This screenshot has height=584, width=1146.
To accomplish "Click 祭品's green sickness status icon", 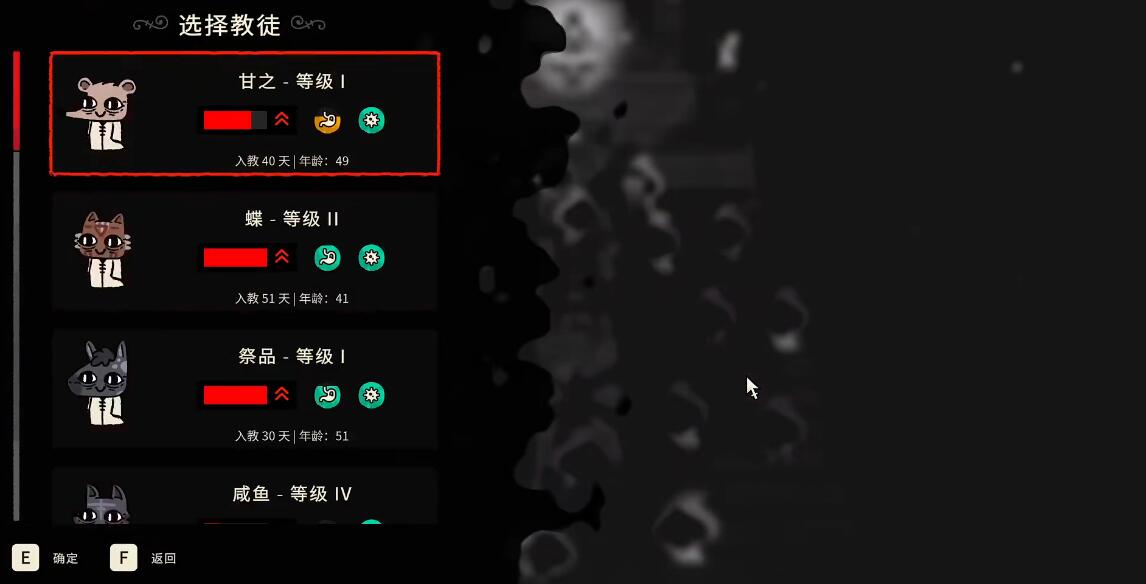I will click(x=371, y=395).
